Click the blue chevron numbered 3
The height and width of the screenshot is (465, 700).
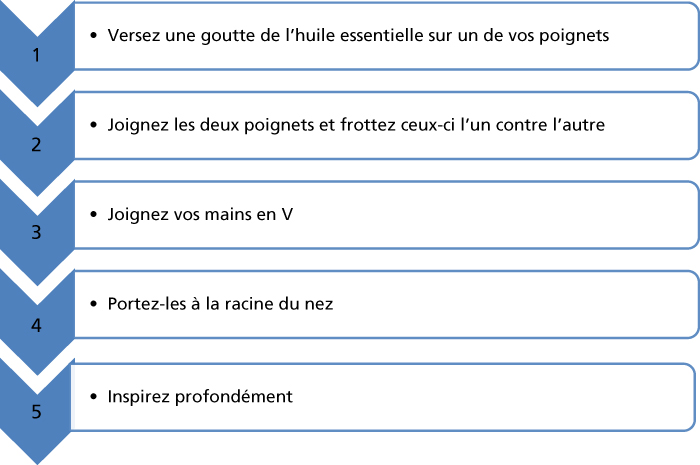point(37,232)
